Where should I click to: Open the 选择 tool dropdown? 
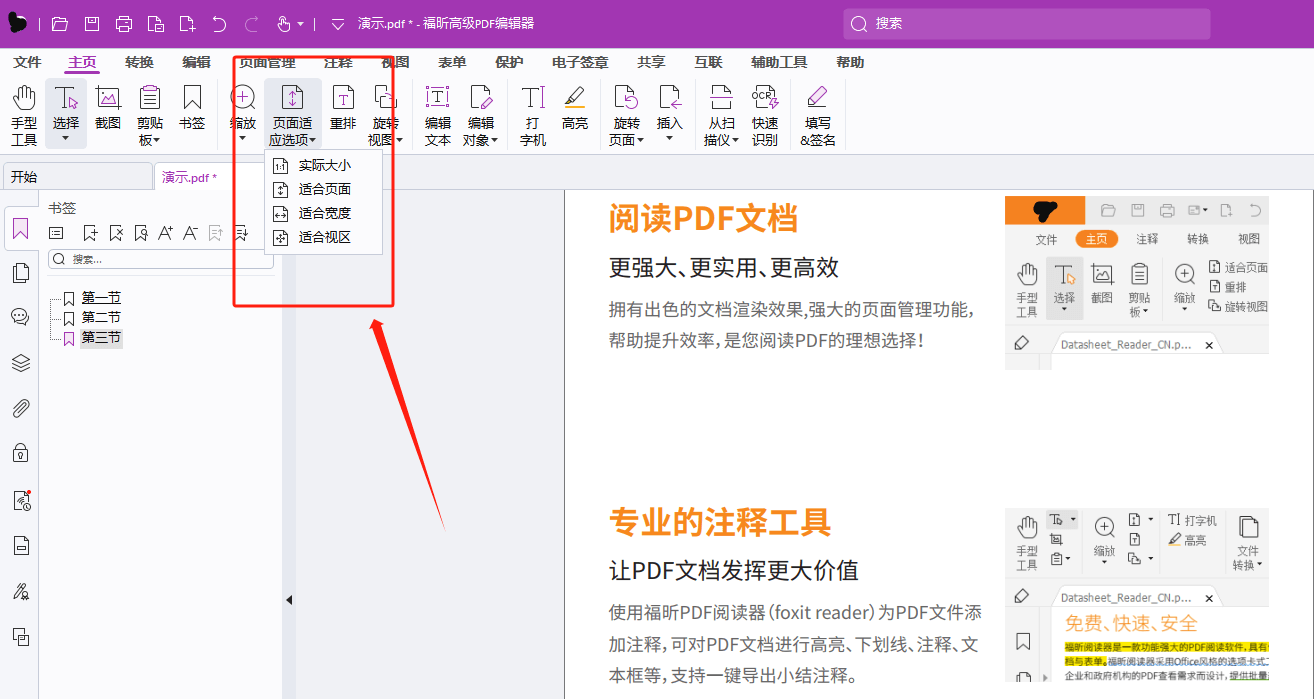(66, 138)
